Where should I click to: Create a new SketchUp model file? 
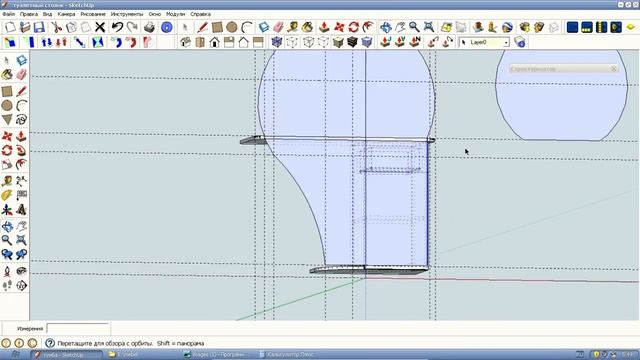(x=10, y=27)
